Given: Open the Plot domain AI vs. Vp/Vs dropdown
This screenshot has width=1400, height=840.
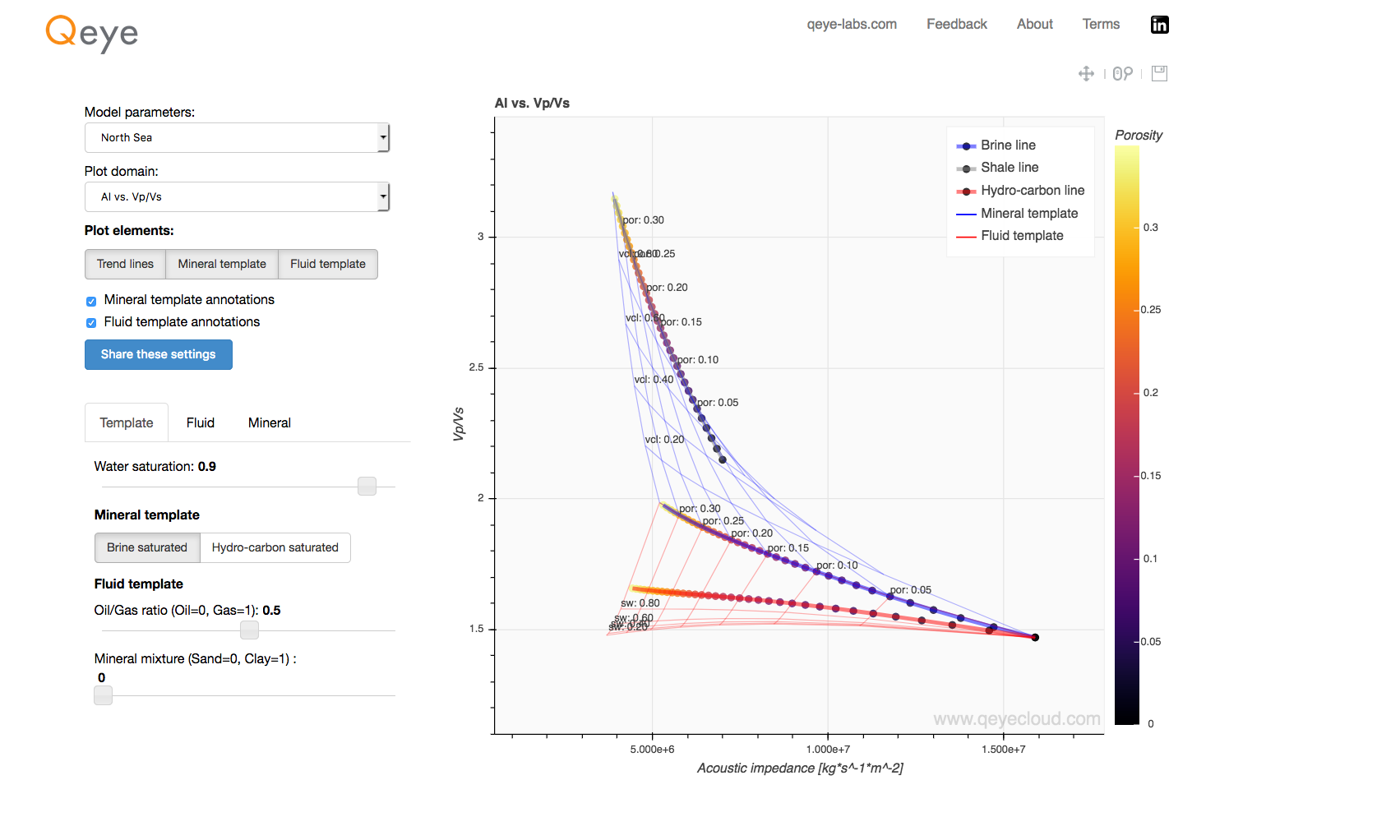Looking at the screenshot, I should (237, 196).
